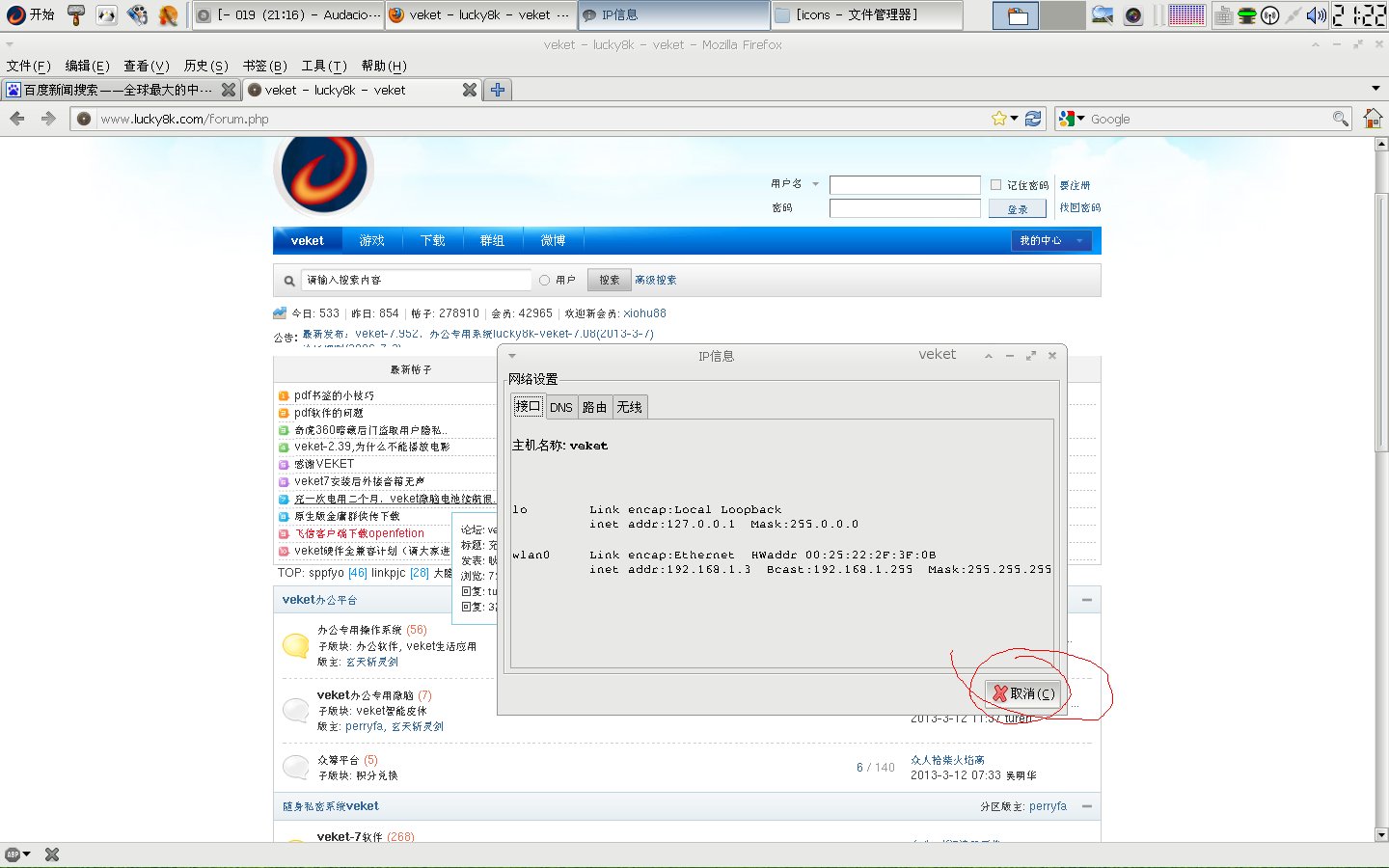Switch to the Audacious taskbar window
This screenshot has width=1389, height=868.
pyautogui.click(x=287, y=14)
